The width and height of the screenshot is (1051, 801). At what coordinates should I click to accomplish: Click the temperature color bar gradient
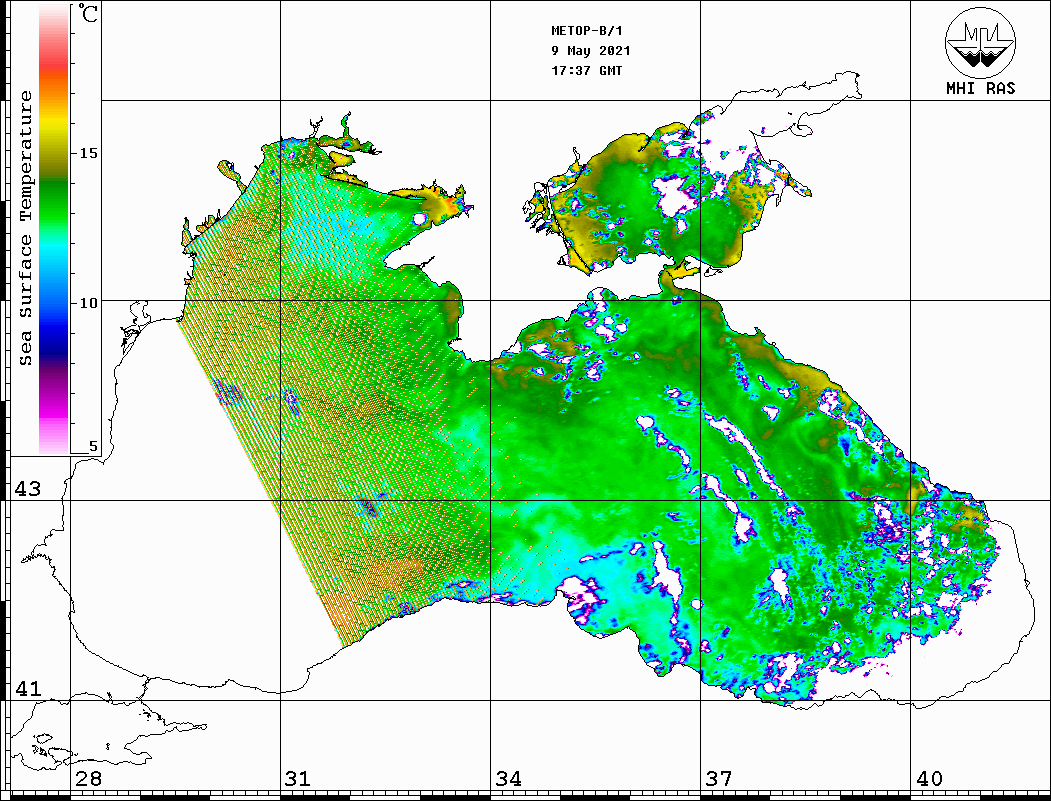[54, 229]
